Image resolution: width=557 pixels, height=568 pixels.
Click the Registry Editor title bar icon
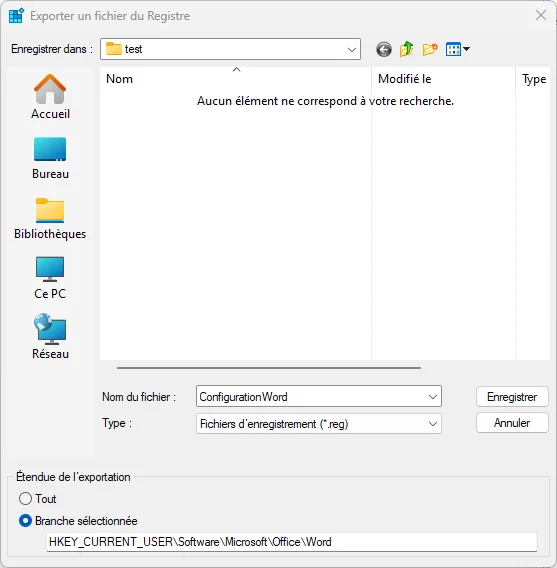tap(16, 16)
